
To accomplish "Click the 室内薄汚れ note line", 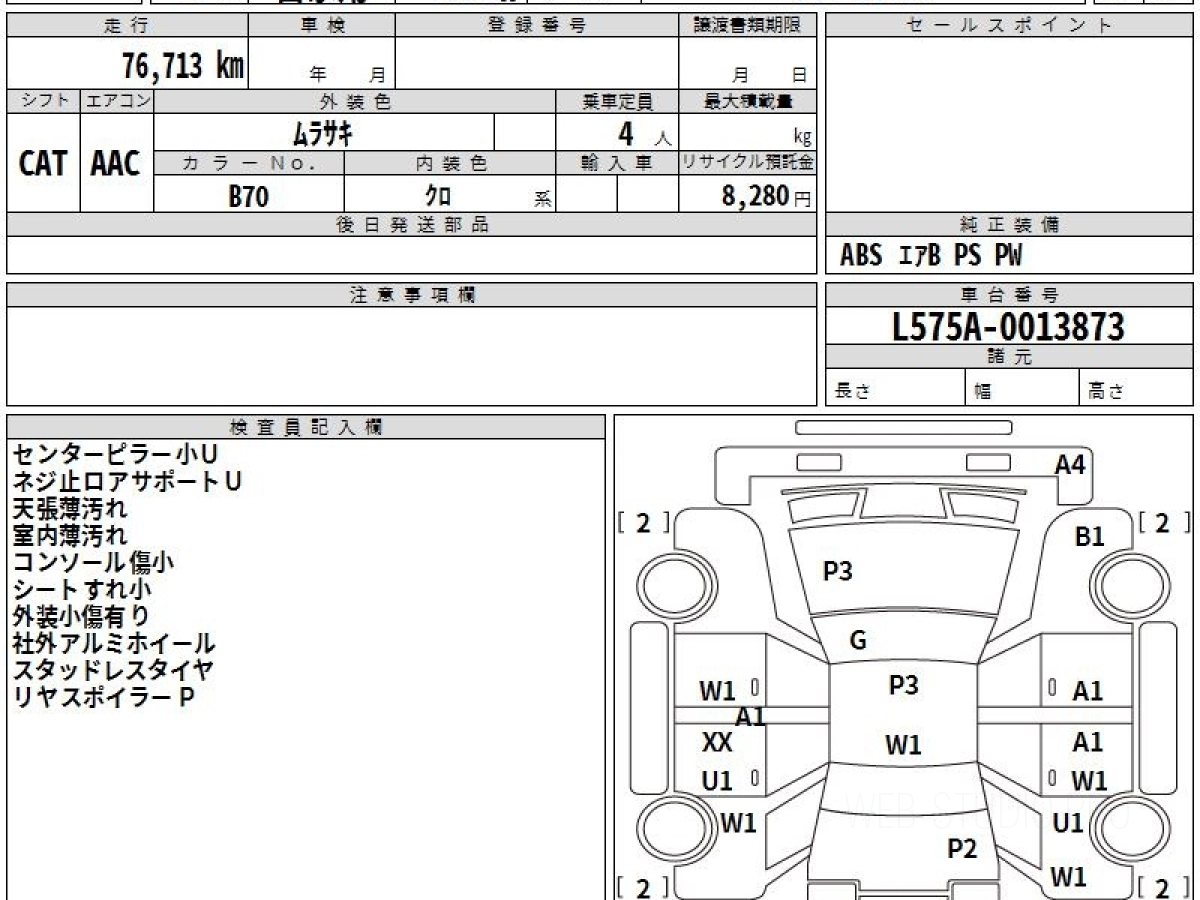I will point(69,536).
